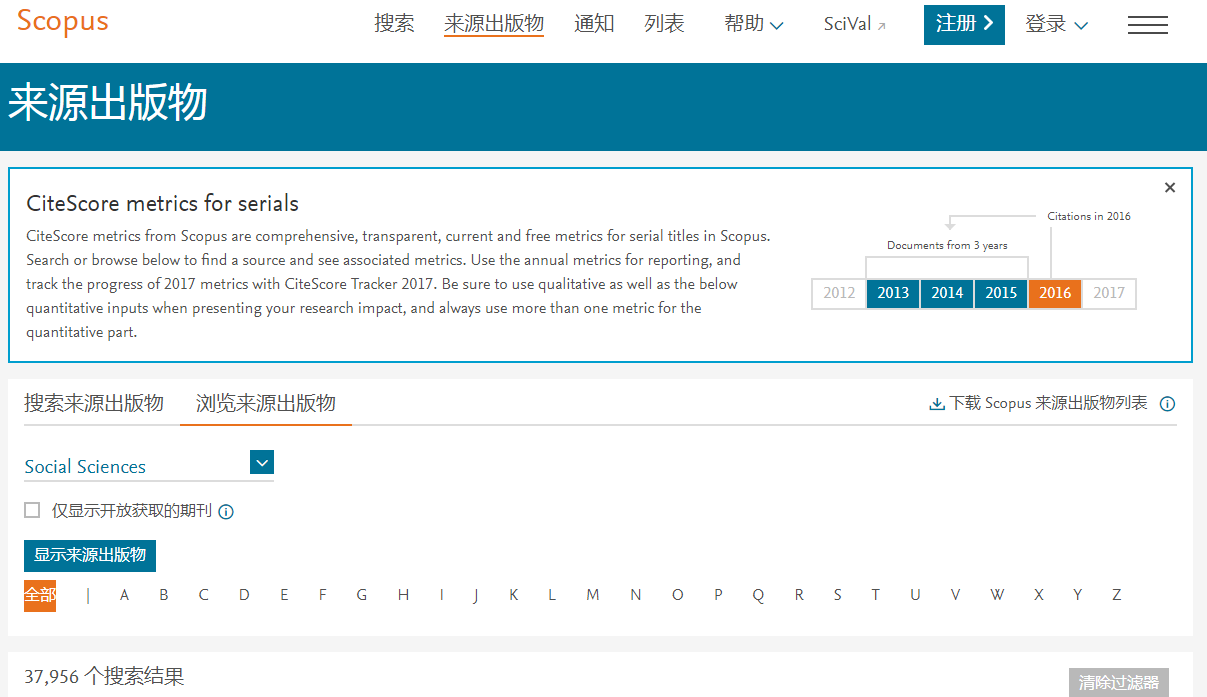
Task: Filter sources by letter W
Action: [997, 595]
